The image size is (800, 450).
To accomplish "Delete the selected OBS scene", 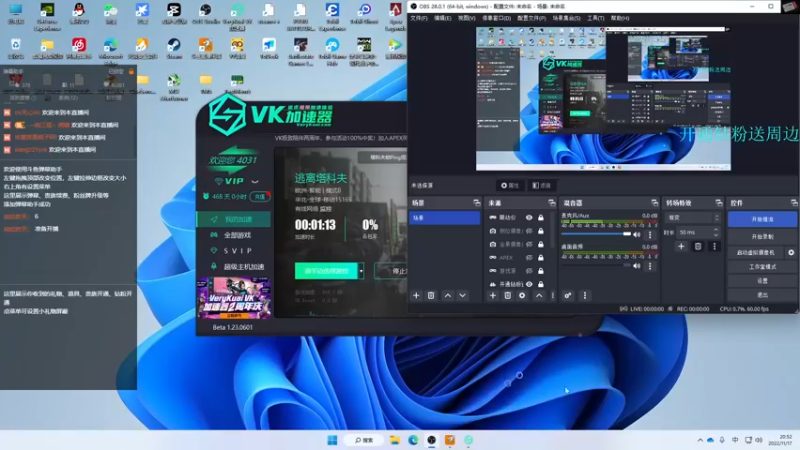I will (x=431, y=295).
